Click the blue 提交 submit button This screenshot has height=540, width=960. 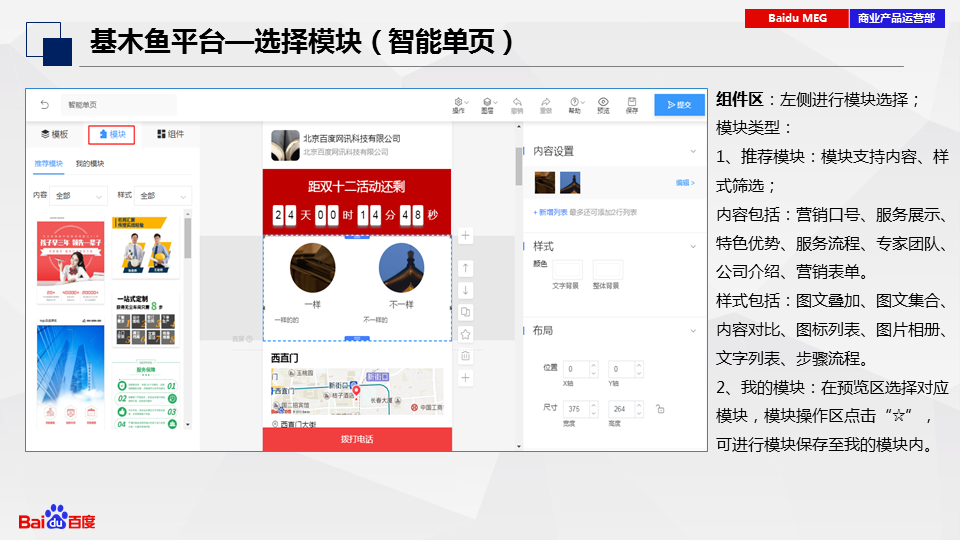(679, 105)
